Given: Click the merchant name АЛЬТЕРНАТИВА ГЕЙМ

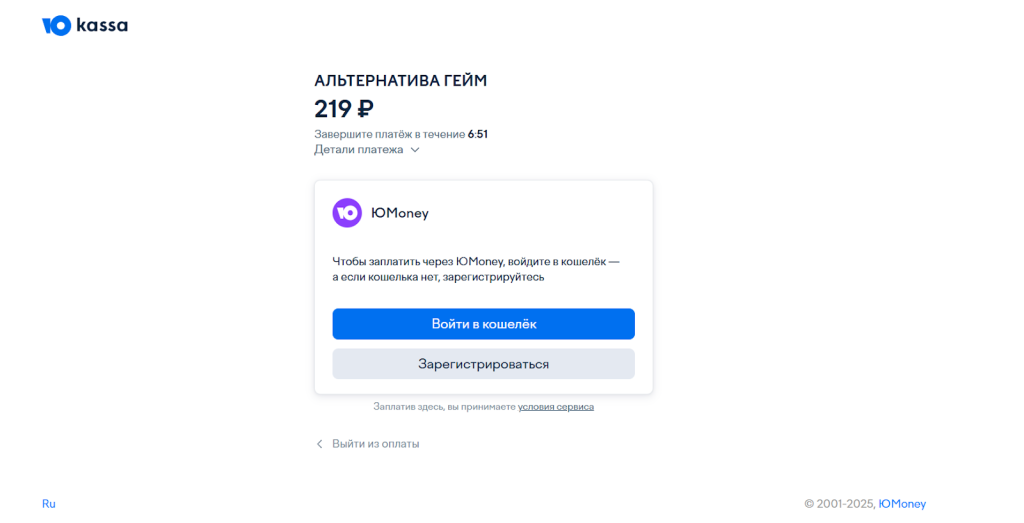Looking at the screenshot, I should (400, 81).
